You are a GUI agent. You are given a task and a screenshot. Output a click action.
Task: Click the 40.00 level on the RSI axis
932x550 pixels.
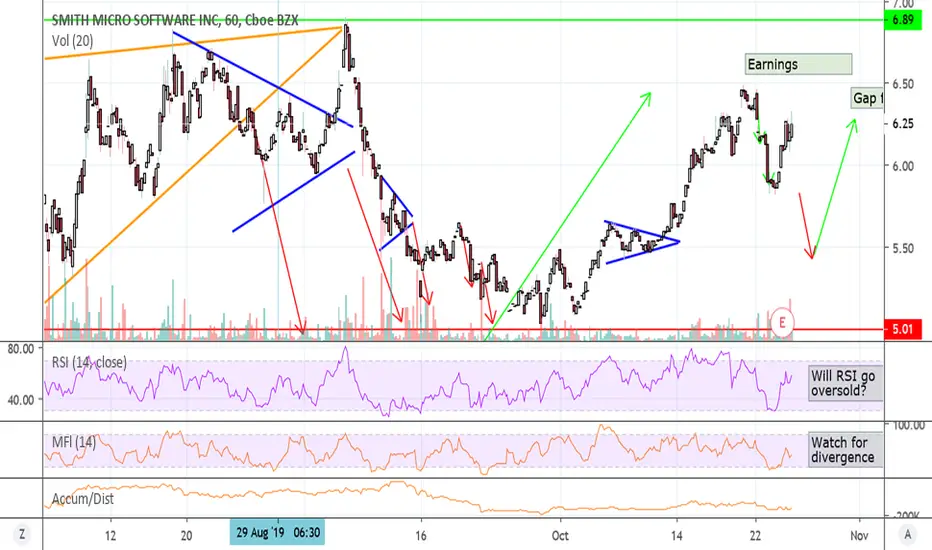tap(21, 400)
